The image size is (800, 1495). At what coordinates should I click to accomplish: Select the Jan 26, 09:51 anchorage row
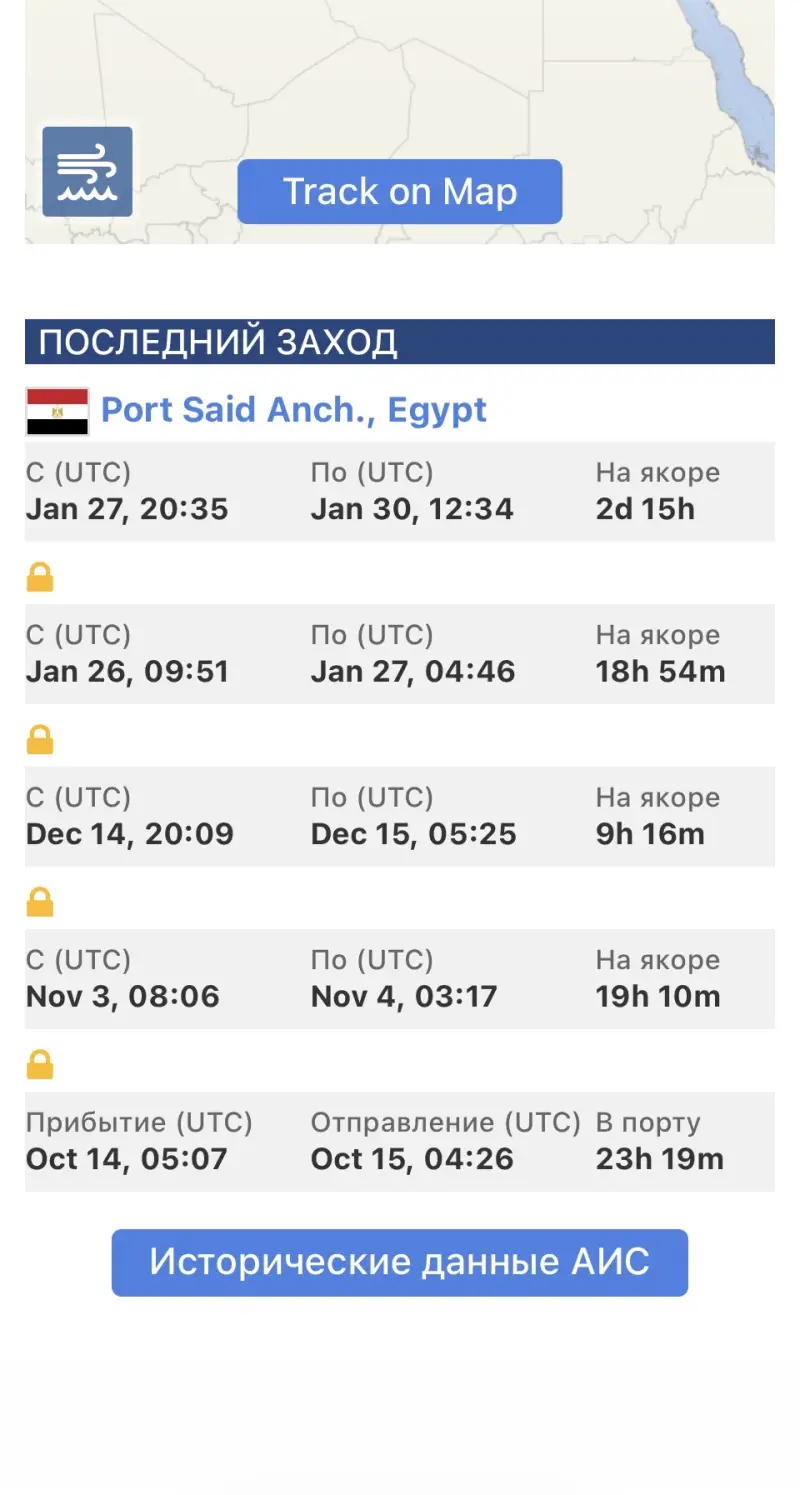pos(399,654)
